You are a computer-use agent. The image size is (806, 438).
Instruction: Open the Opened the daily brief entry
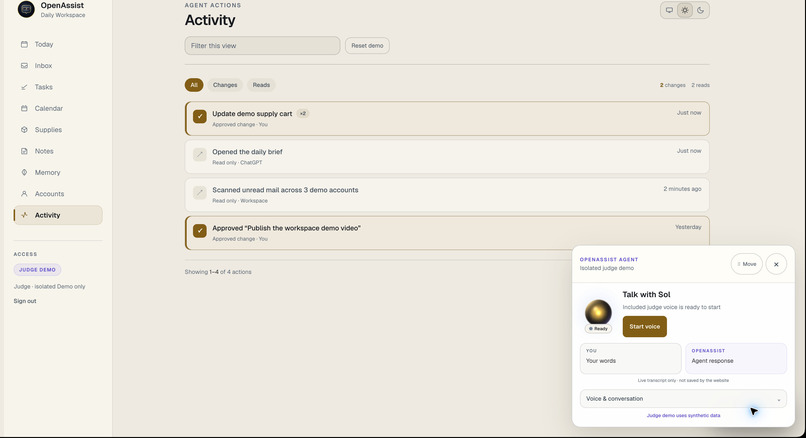pyautogui.click(x=447, y=157)
